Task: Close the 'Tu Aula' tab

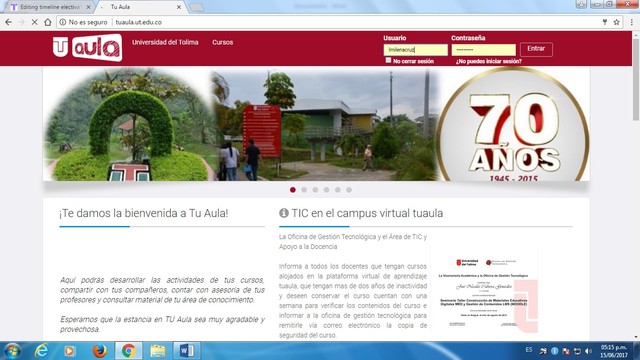Action: pos(179,7)
